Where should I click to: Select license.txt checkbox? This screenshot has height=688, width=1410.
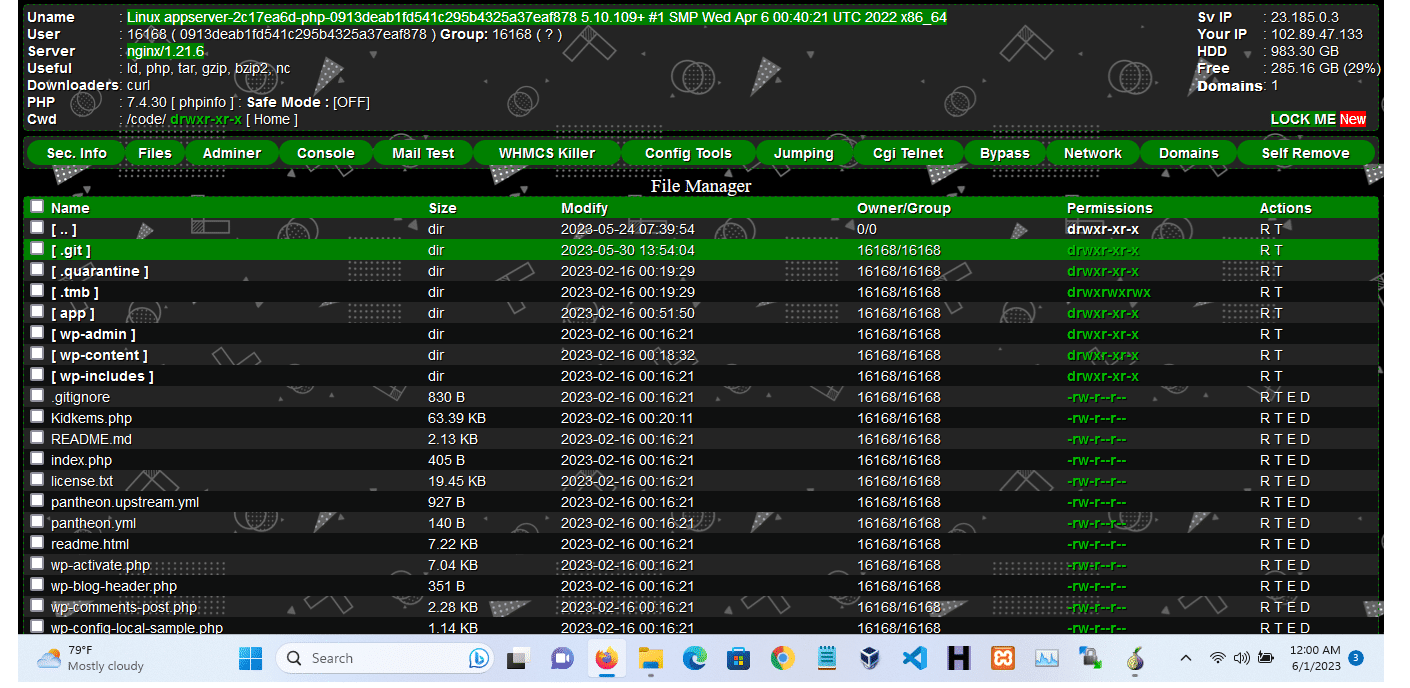[x=37, y=480]
